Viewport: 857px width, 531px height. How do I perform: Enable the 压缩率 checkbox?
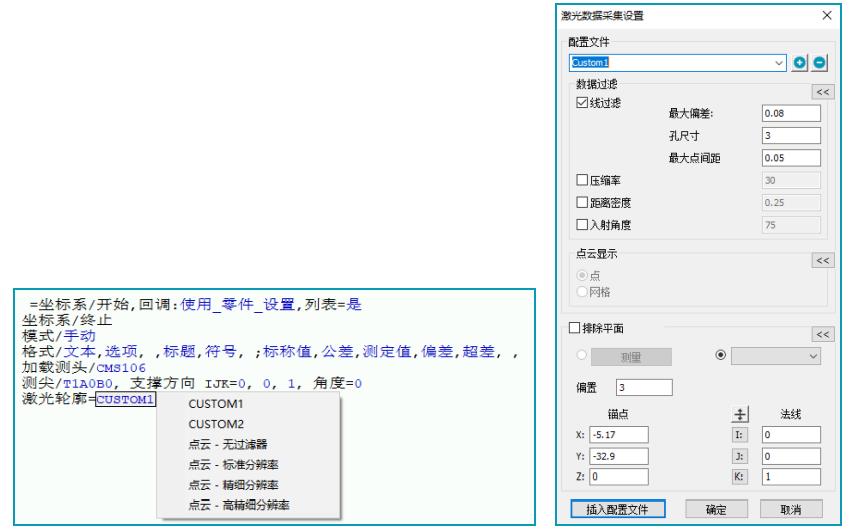pyautogui.click(x=580, y=180)
